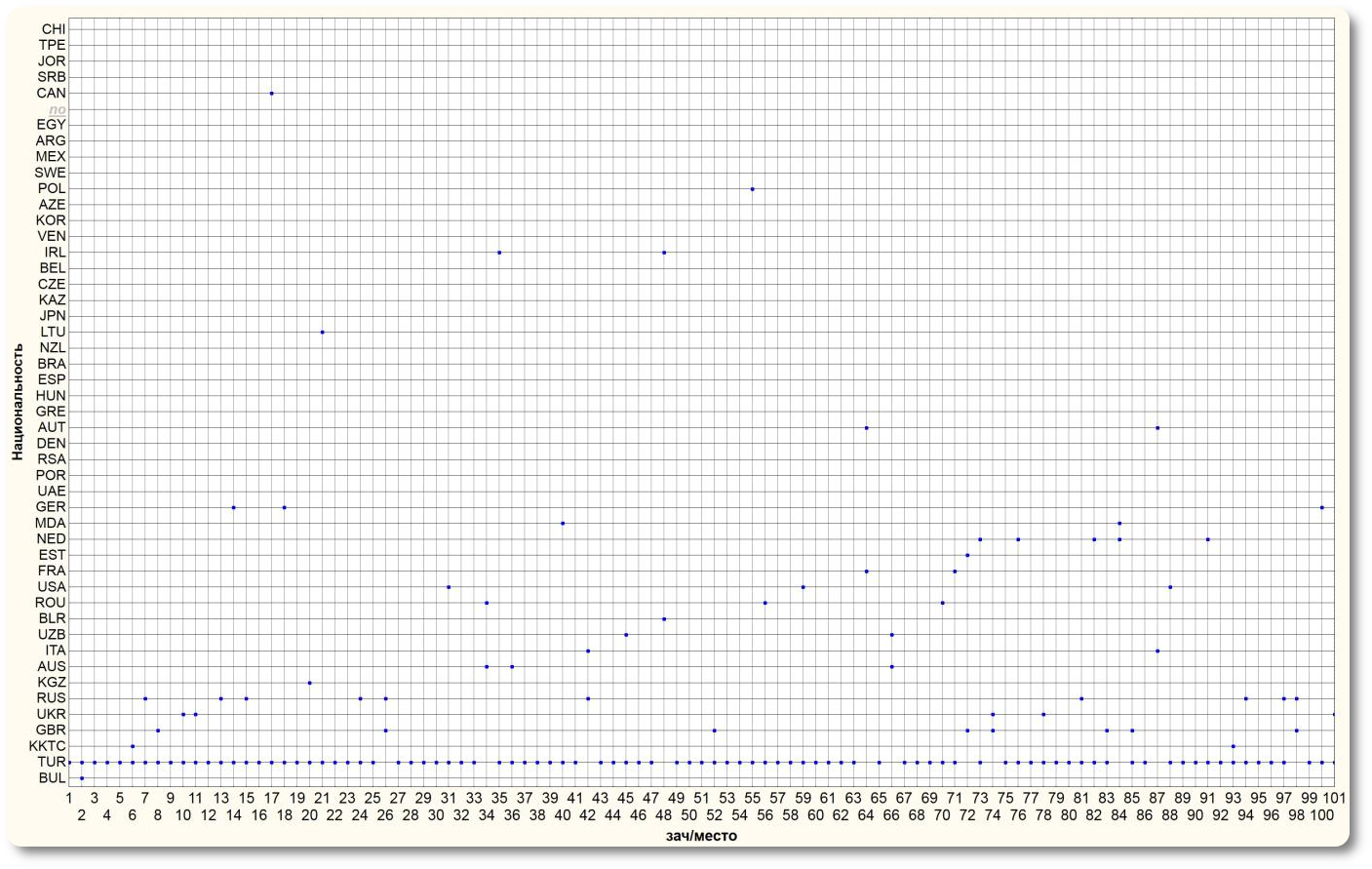Click the KGZ axis label
Viewport: 1372px width, 869px height.
point(52,682)
